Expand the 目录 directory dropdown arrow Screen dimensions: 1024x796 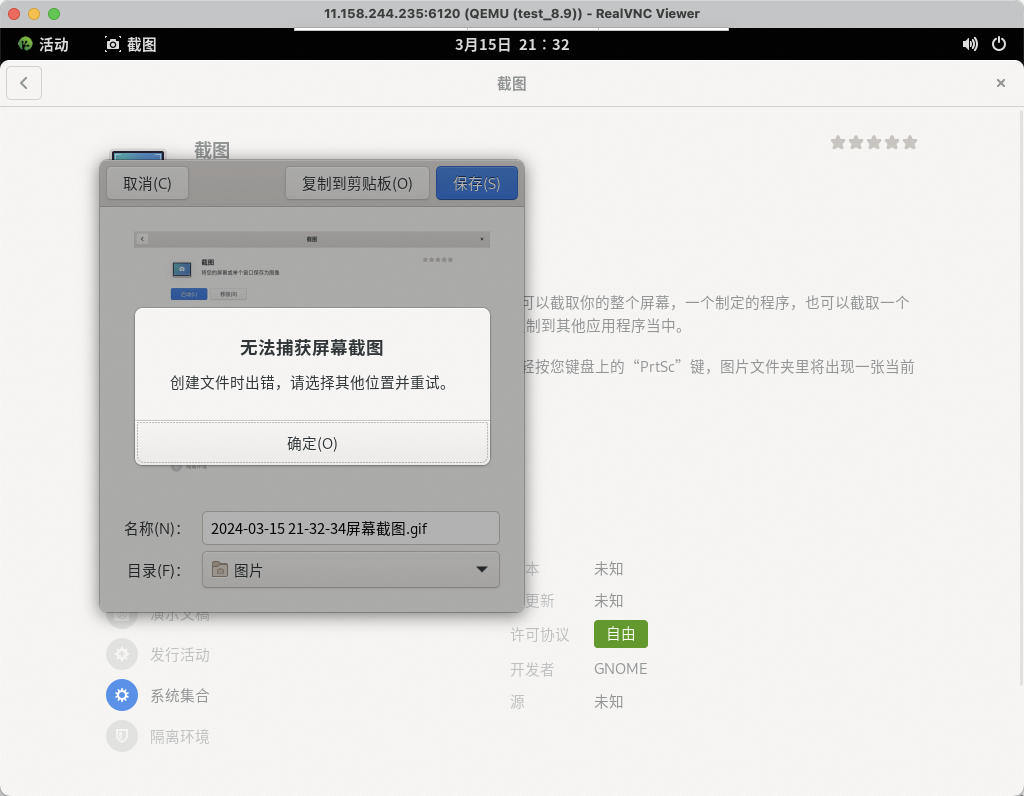click(482, 570)
